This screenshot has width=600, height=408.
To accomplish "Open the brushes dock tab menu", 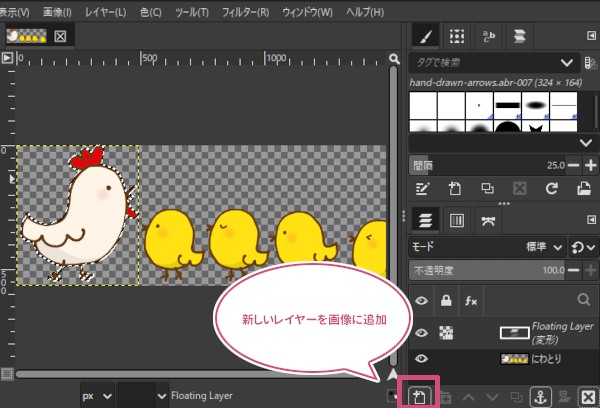I will click(x=591, y=36).
